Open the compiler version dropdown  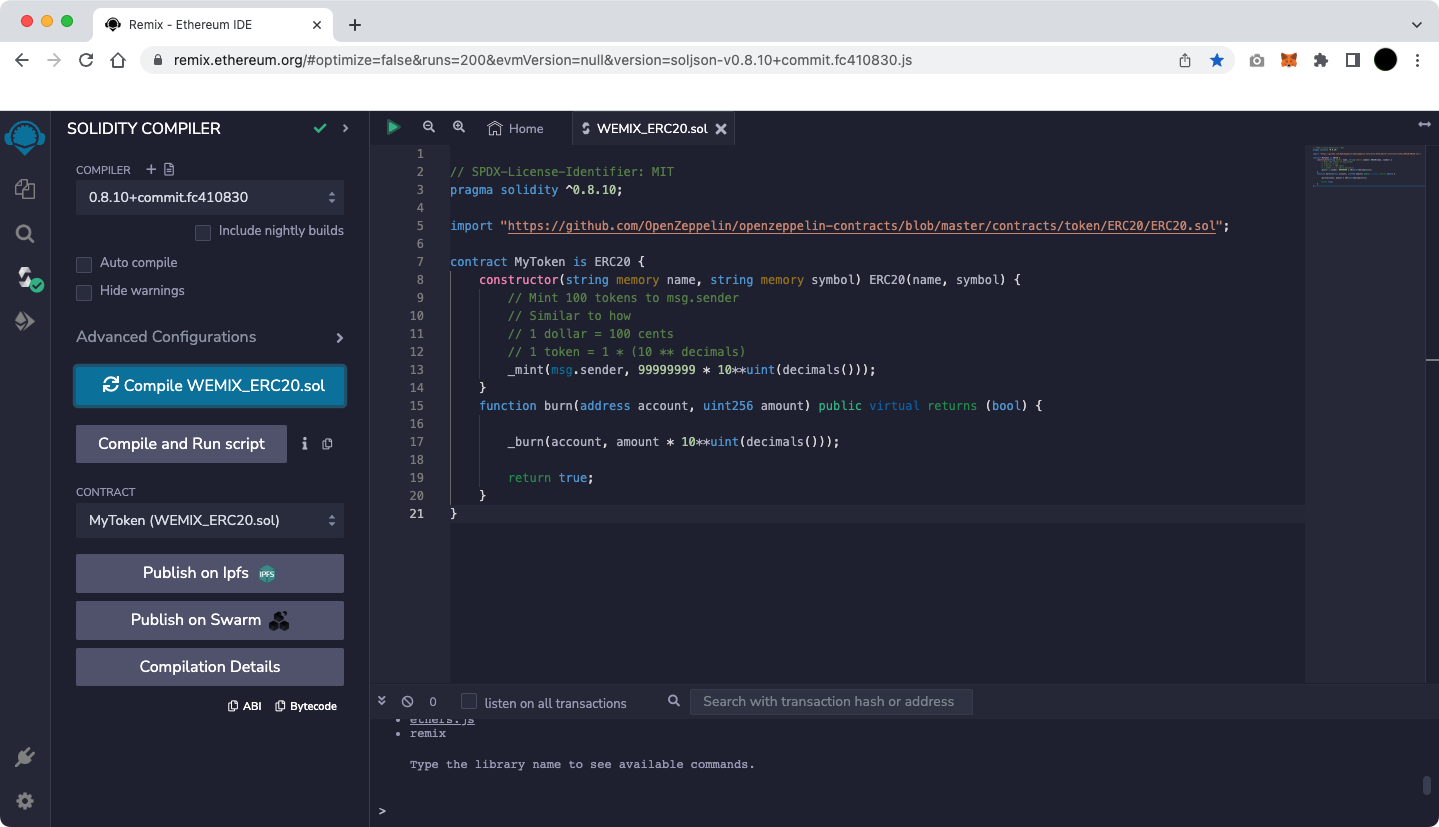(x=210, y=198)
